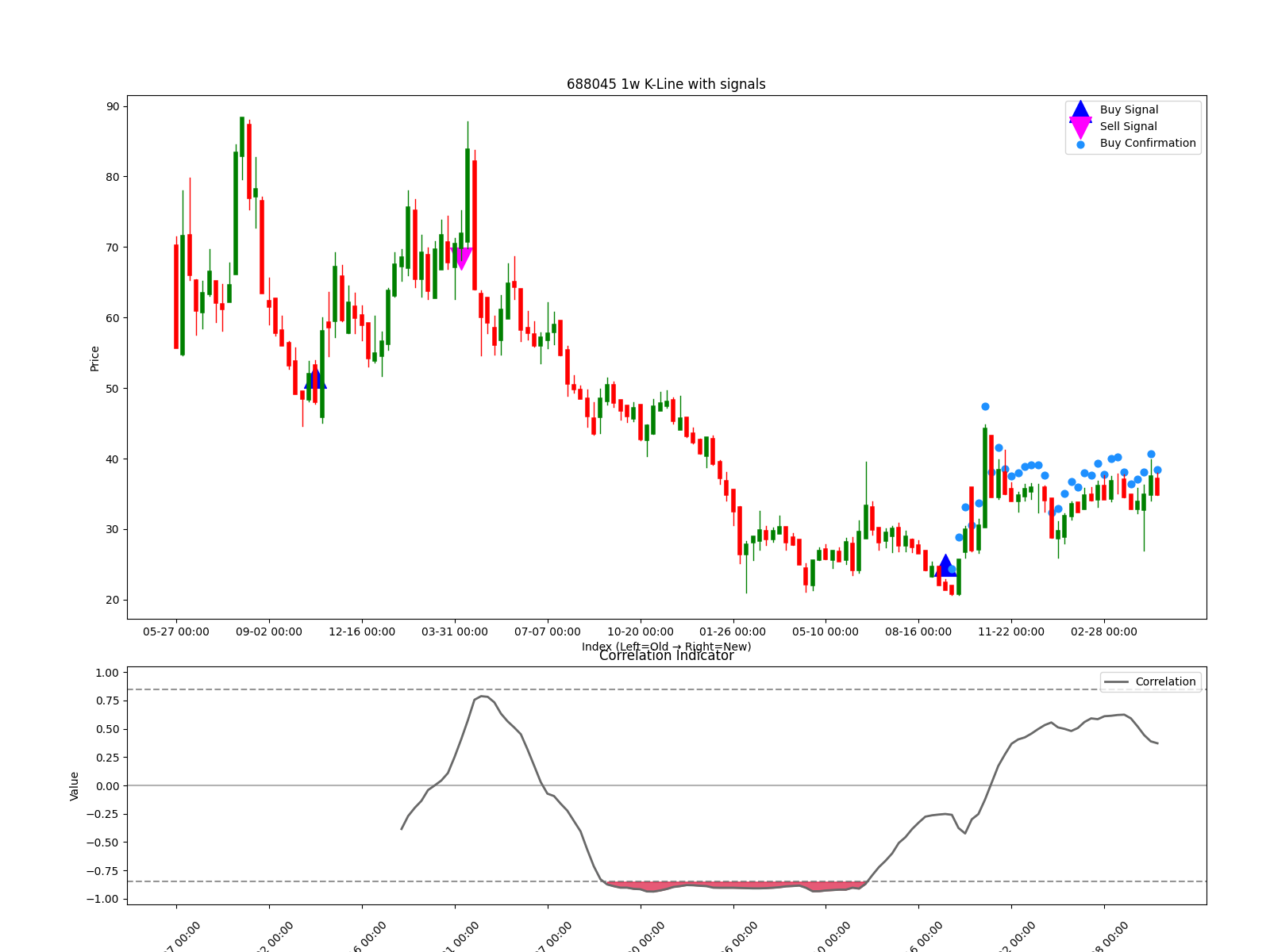Click the 'Price' y-axis label
The image size is (1270, 952).
(94, 359)
